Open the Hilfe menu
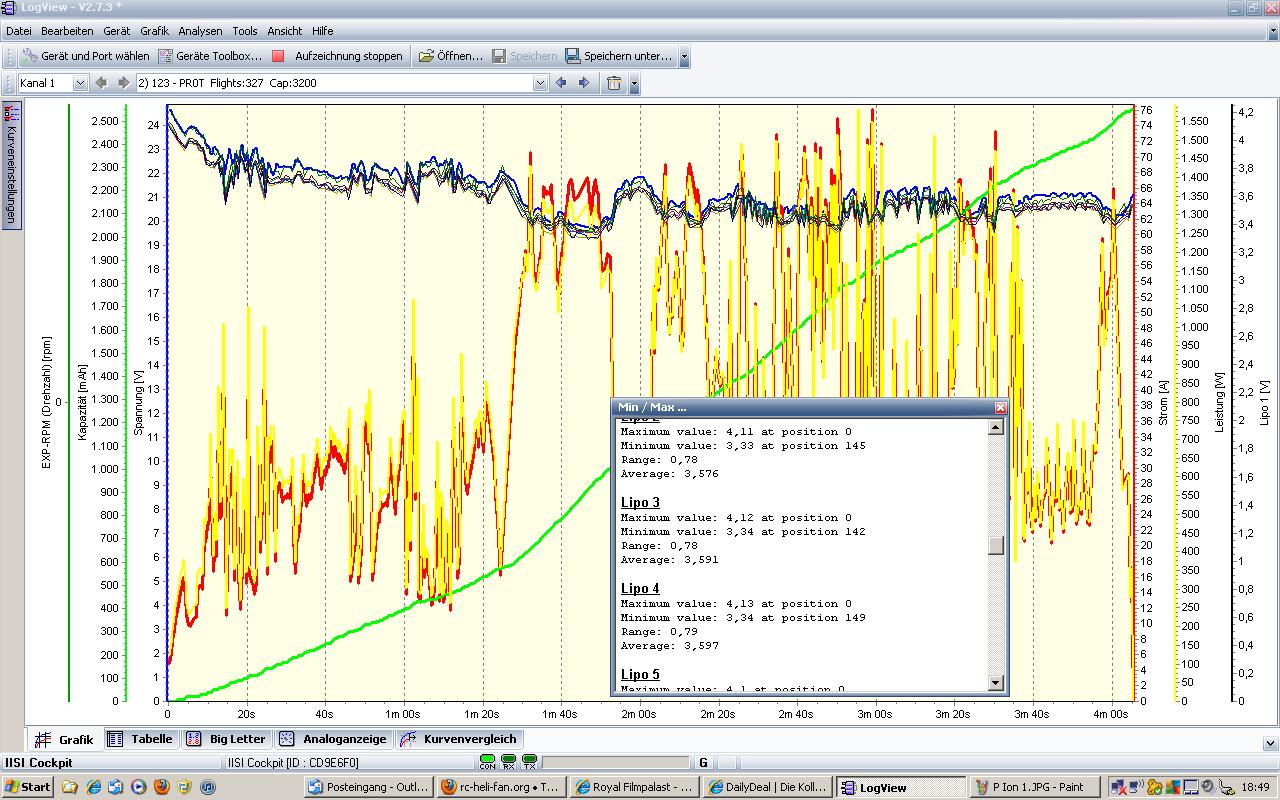Image resolution: width=1280 pixels, height=800 pixels. (322, 31)
